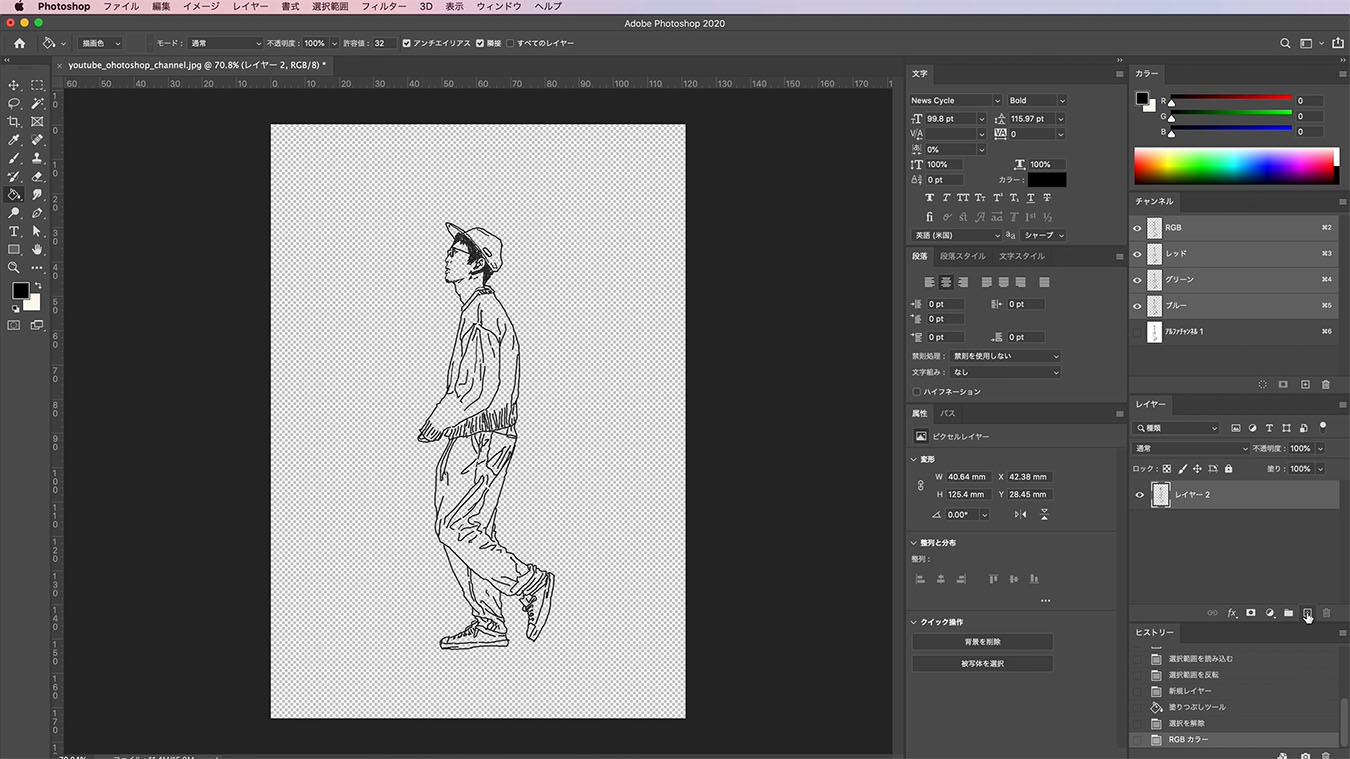The height and width of the screenshot is (759, 1350).
Task: Create new group folder in Layers panel
Action: click(1288, 613)
